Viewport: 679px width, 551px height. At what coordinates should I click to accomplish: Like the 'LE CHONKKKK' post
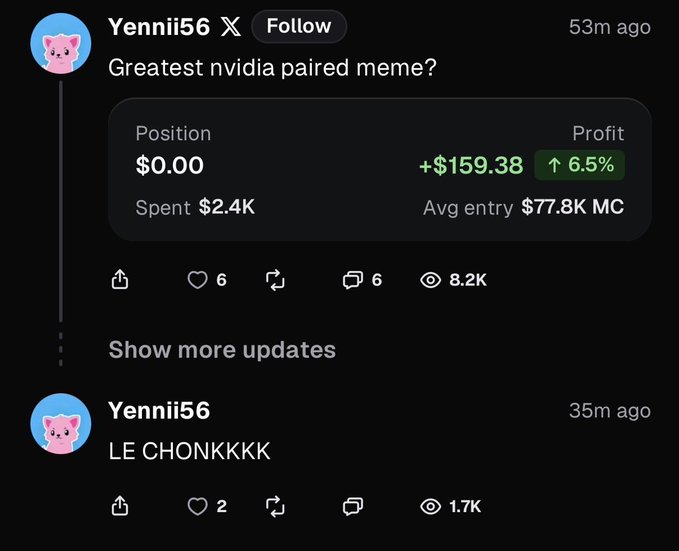[197, 506]
